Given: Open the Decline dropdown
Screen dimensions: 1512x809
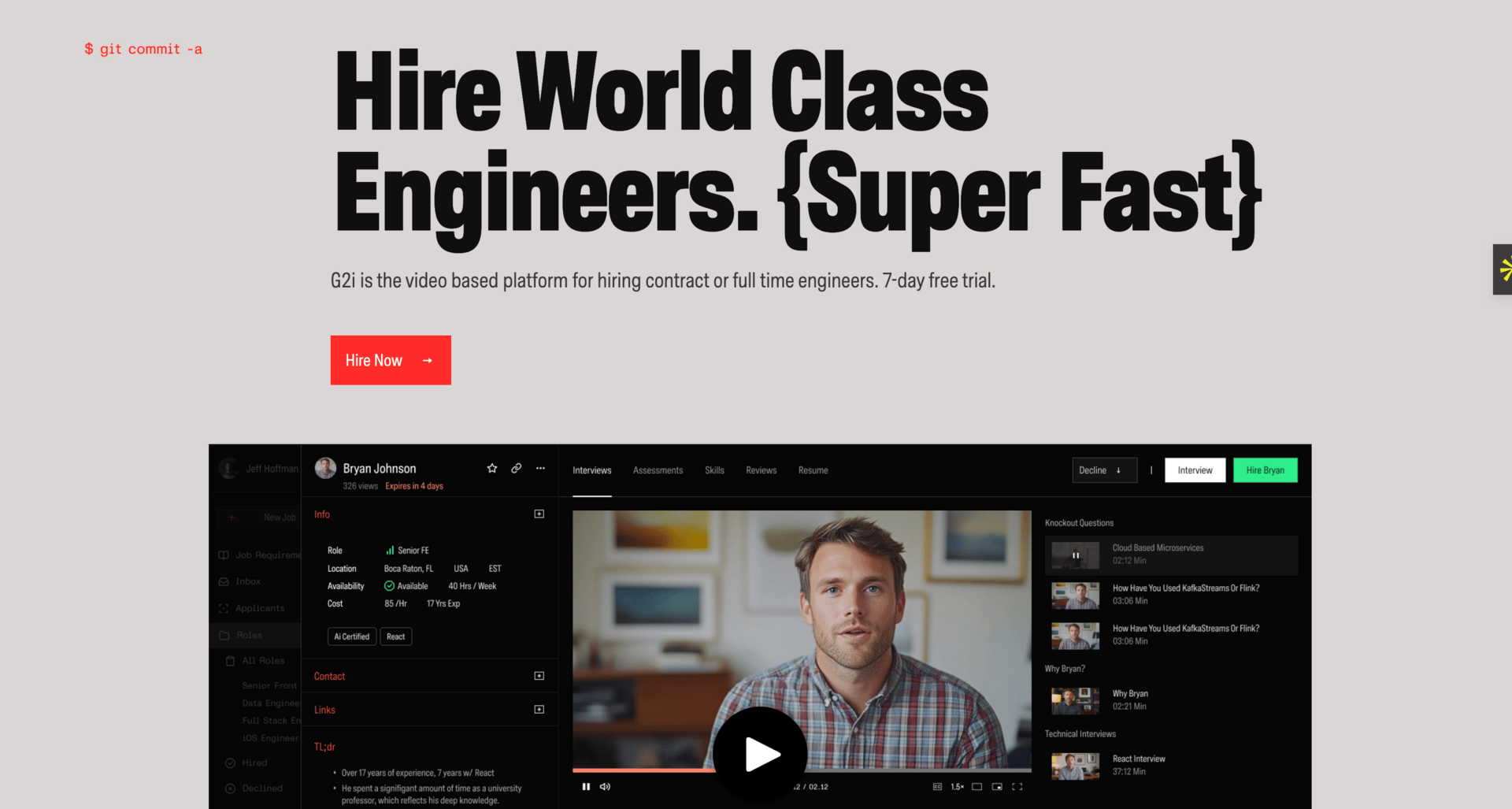Looking at the screenshot, I should pyautogui.click(x=1104, y=470).
